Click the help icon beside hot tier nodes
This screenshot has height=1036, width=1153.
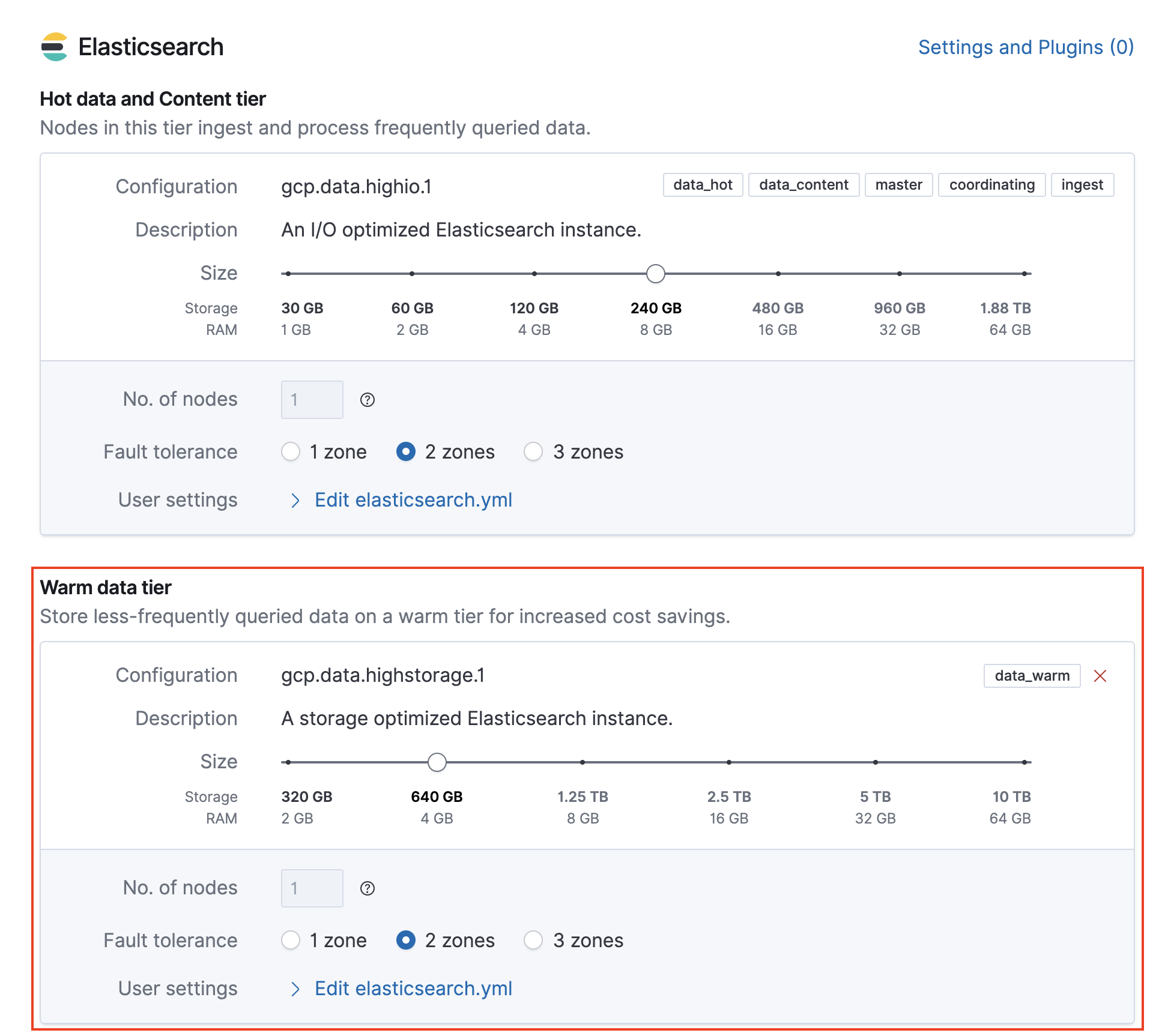point(367,400)
